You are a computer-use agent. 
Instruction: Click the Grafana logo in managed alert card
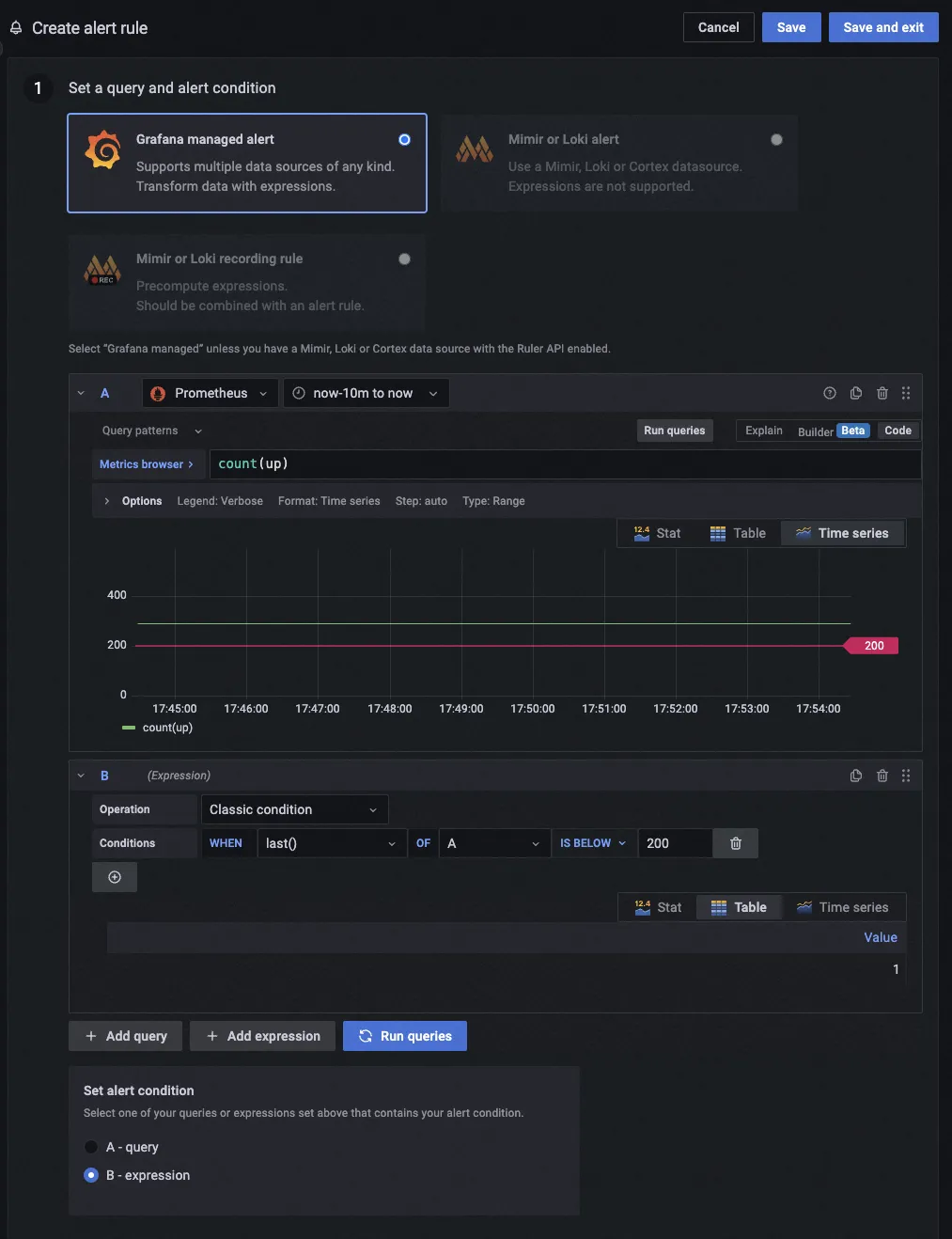(x=103, y=150)
